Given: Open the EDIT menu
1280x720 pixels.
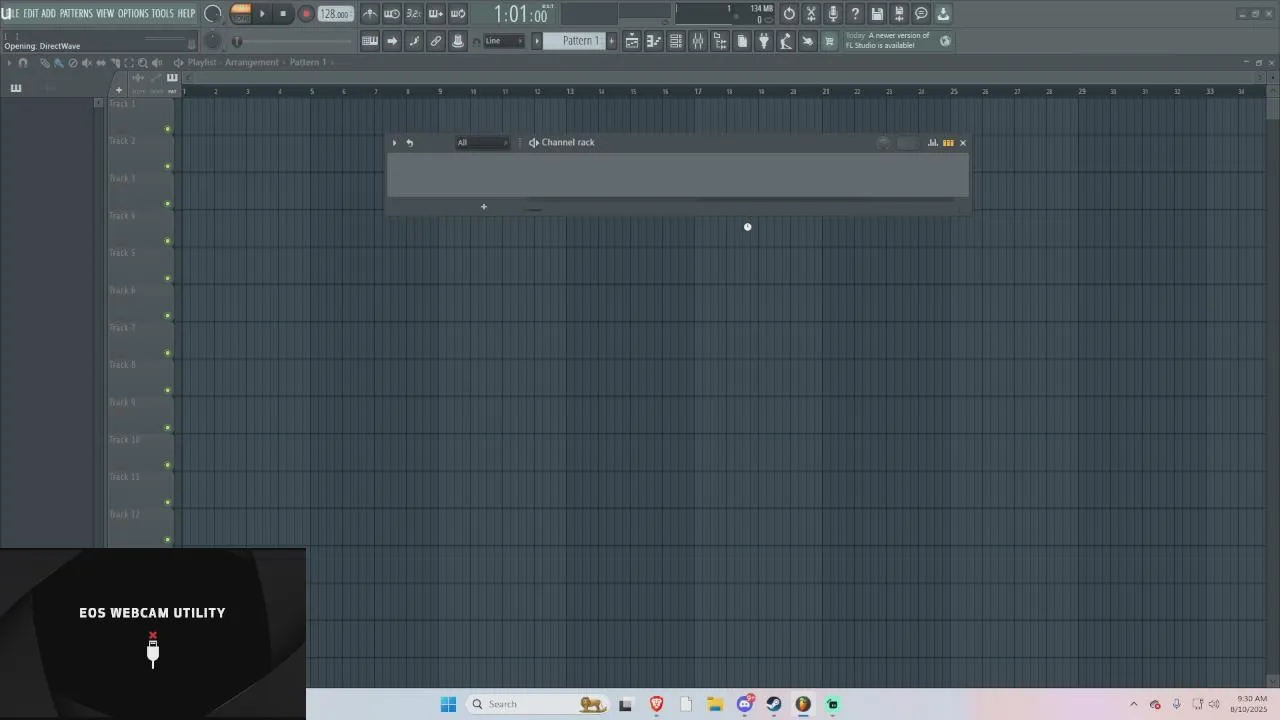Looking at the screenshot, I should pyautogui.click(x=31, y=14).
